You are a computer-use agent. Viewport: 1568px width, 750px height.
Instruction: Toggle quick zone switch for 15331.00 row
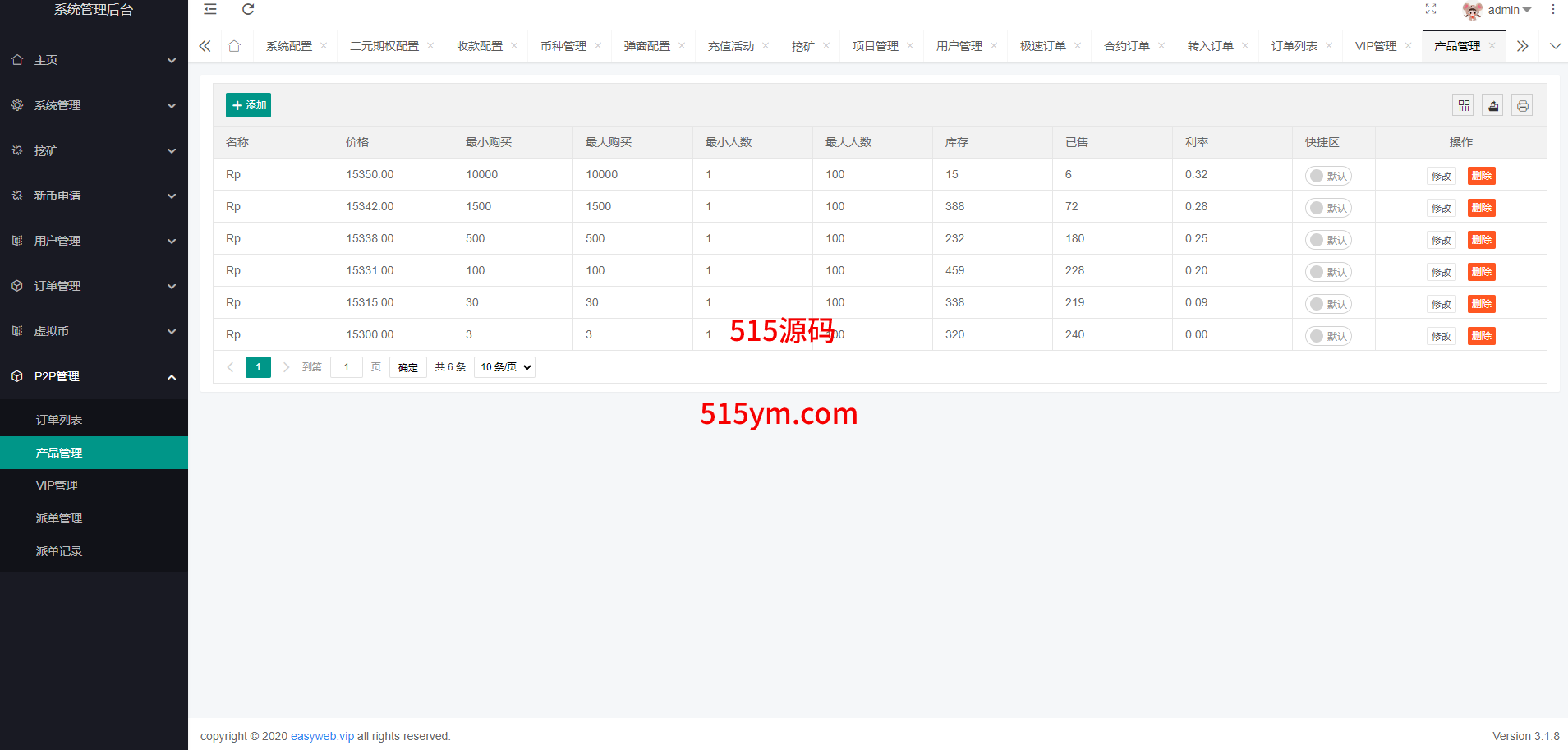click(x=1328, y=272)
